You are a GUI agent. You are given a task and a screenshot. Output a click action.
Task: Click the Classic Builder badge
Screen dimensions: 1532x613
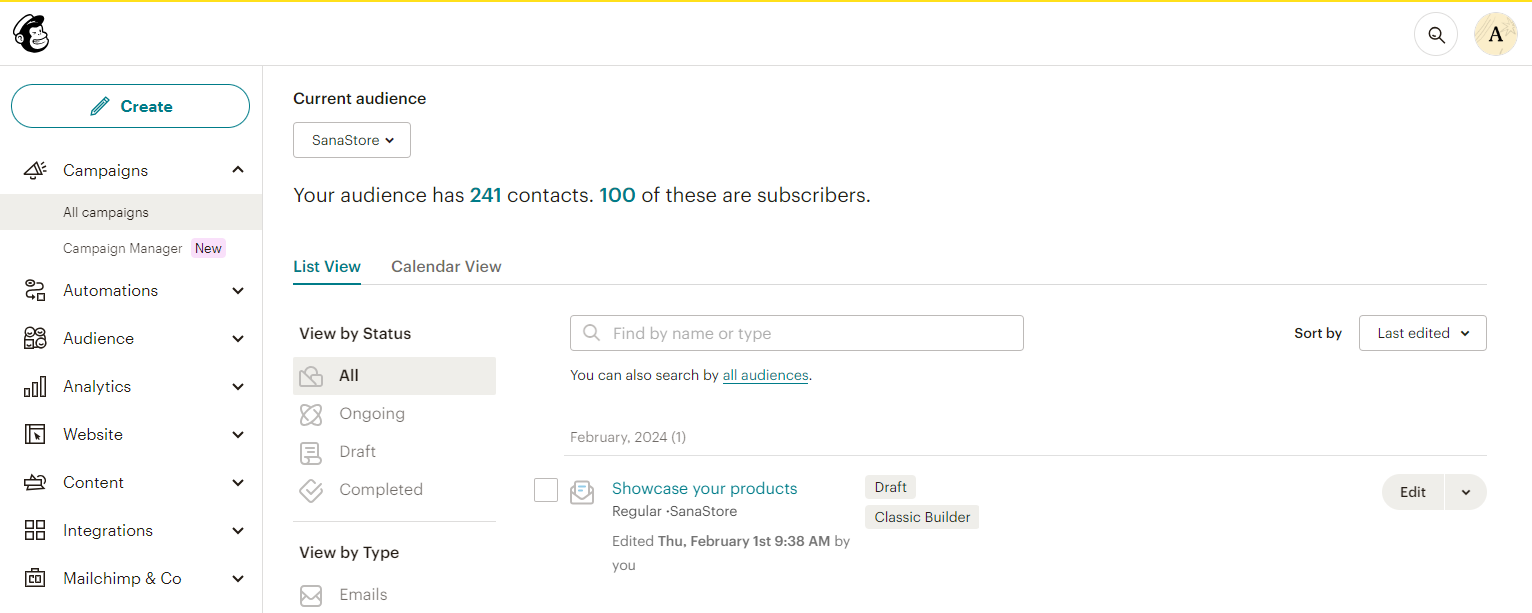(x=922, y=517)
